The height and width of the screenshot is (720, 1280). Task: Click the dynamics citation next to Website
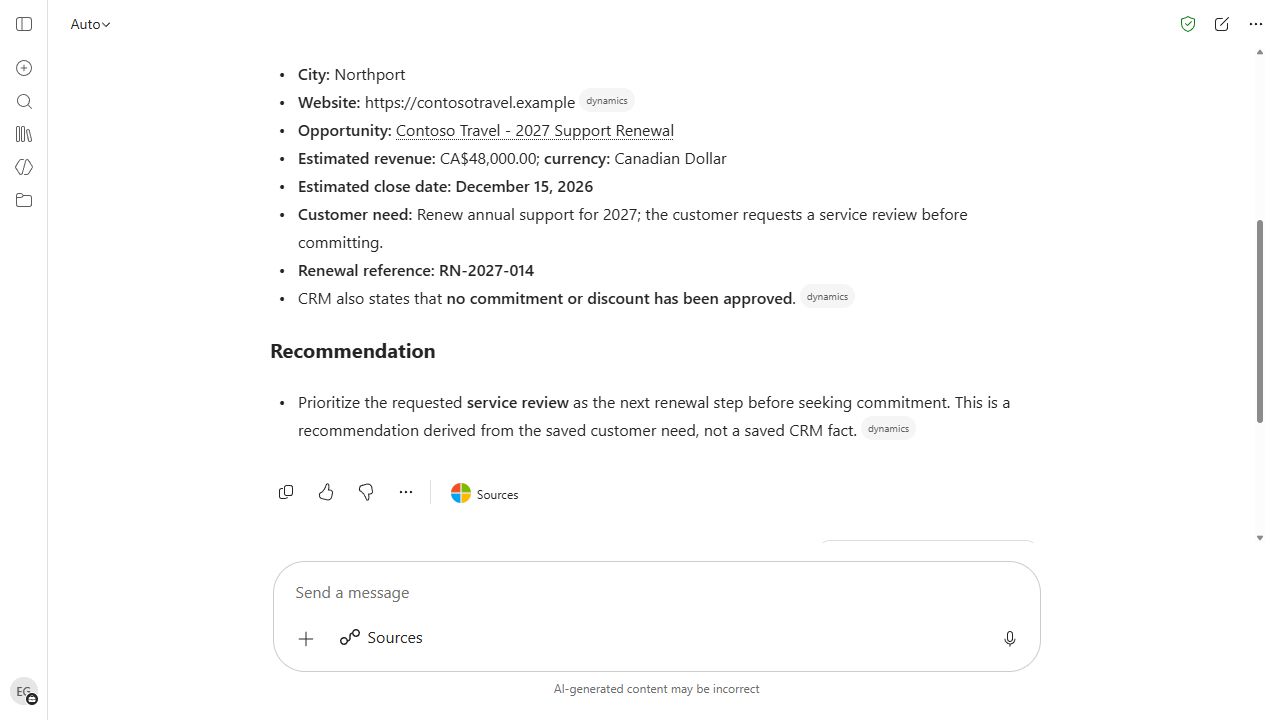607,101
